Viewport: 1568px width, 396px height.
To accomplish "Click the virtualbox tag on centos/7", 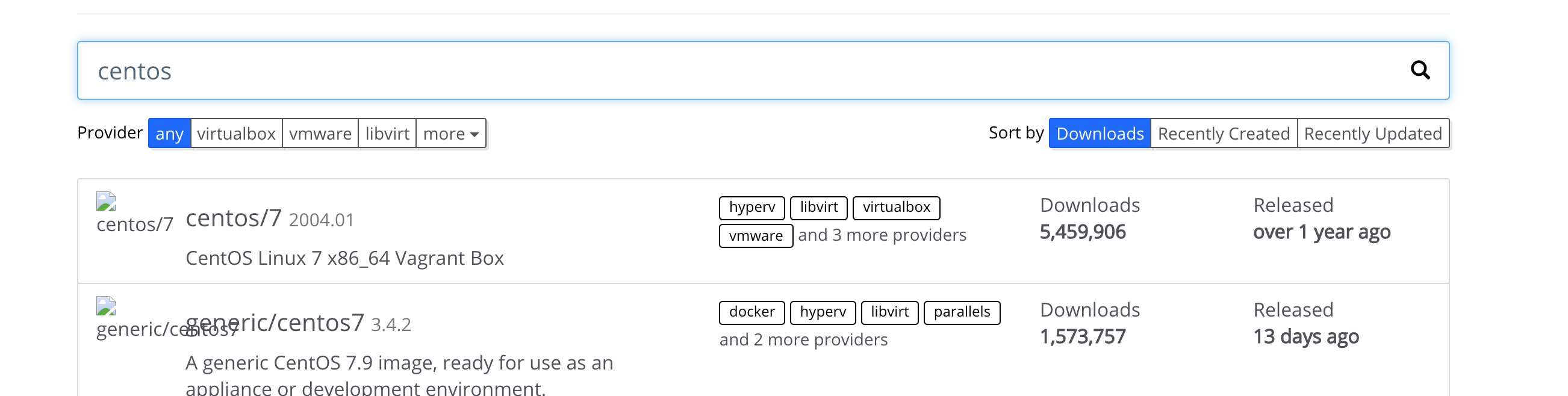I will pos(897,208).
